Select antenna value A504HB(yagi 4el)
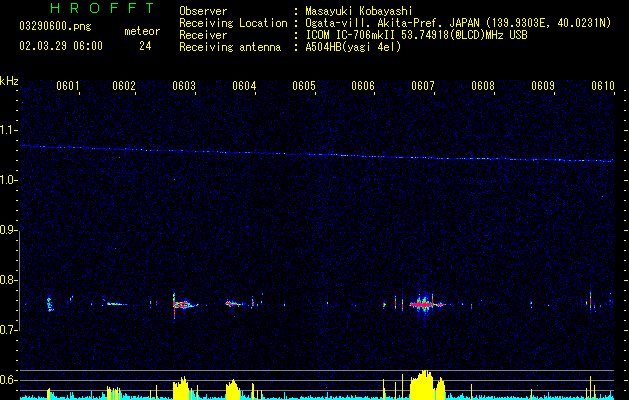This screenshot has width=629, height=400. click(353, 47)
